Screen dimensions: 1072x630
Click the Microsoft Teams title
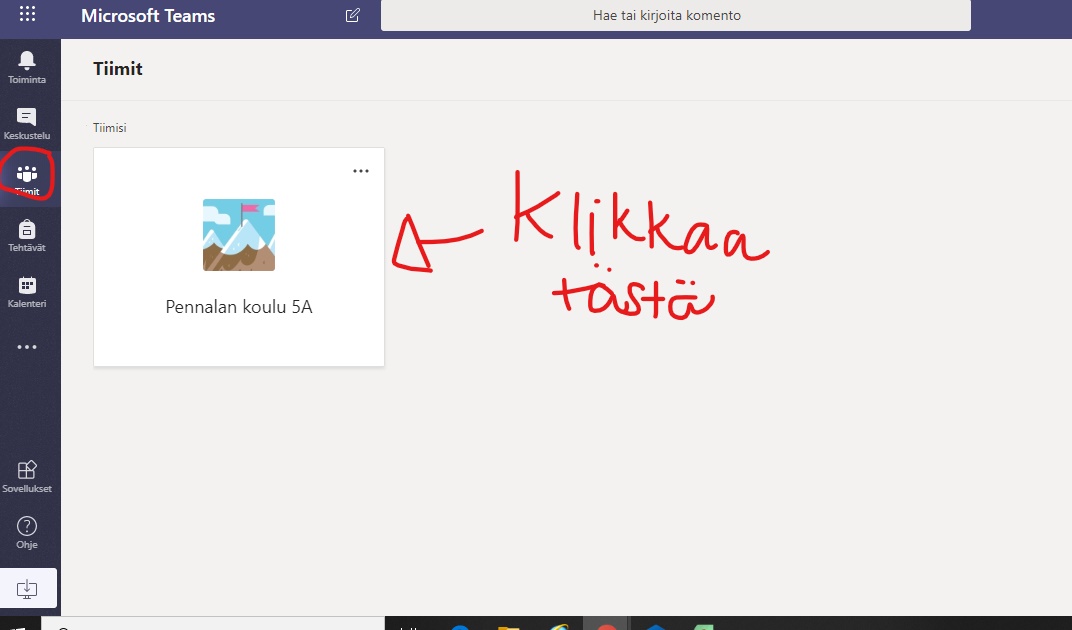coord(148,16)
